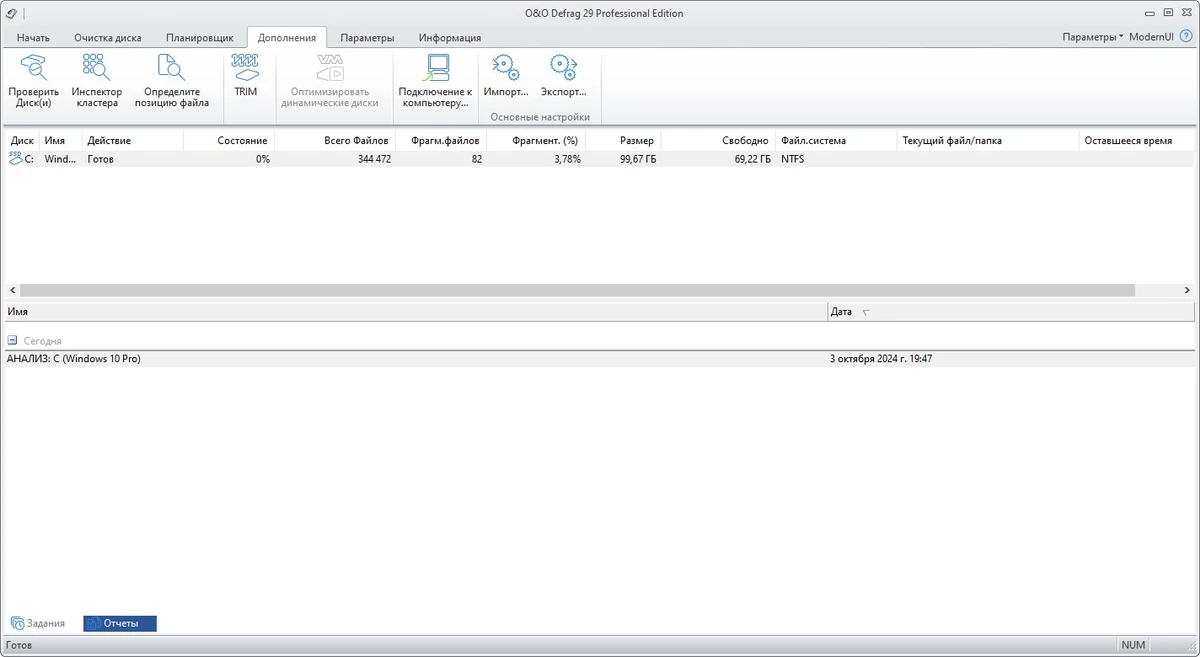The image size is (1200, 657).
Task: Open the Информация tab
Action: coord(450,38)
